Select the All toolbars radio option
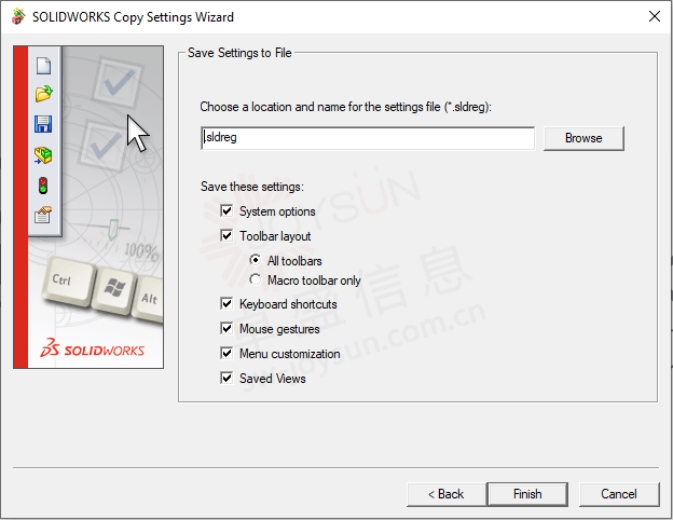Image resolution: width=673 pixels, height=520 pixels. [x=255, y=260]
